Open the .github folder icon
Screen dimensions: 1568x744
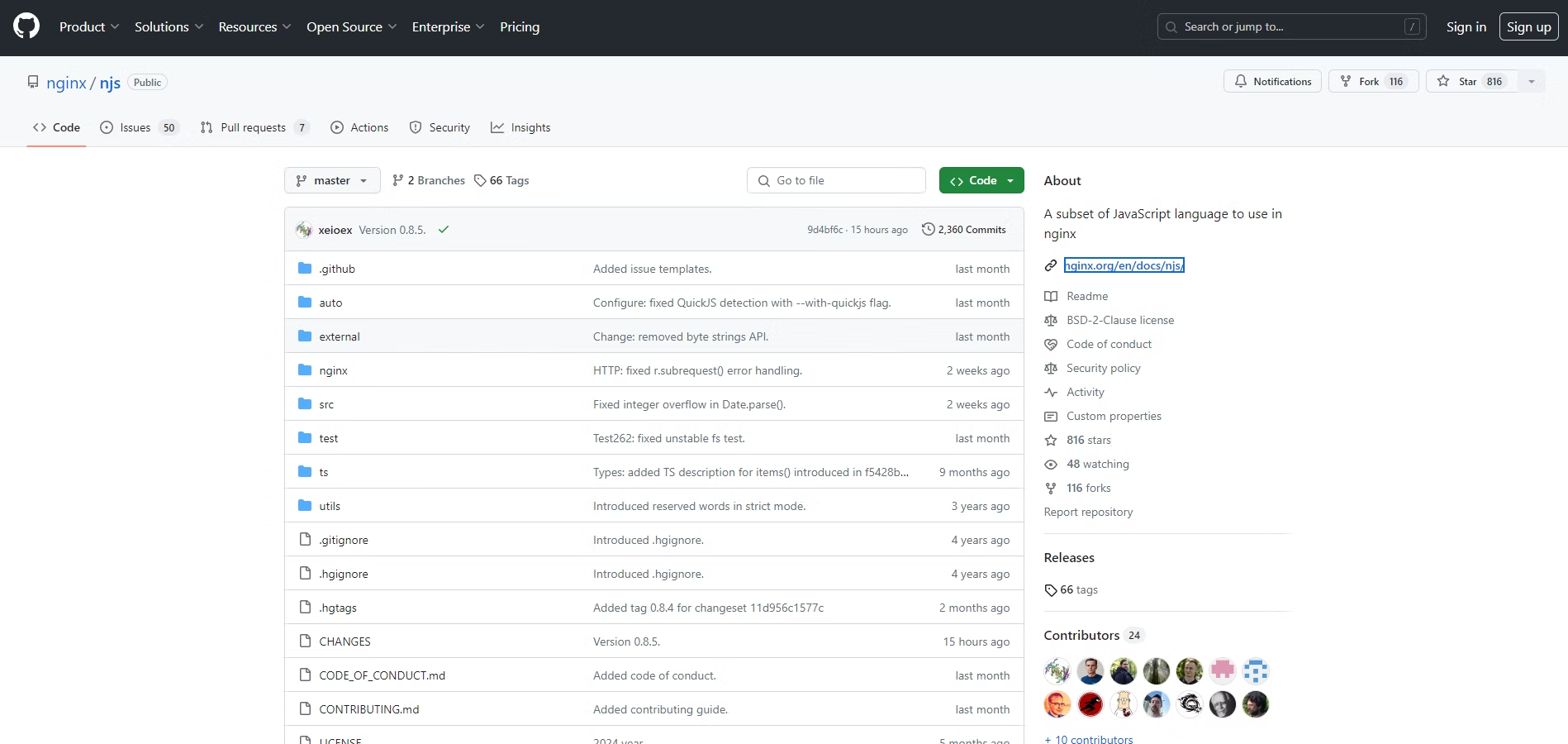pos(305,269)
